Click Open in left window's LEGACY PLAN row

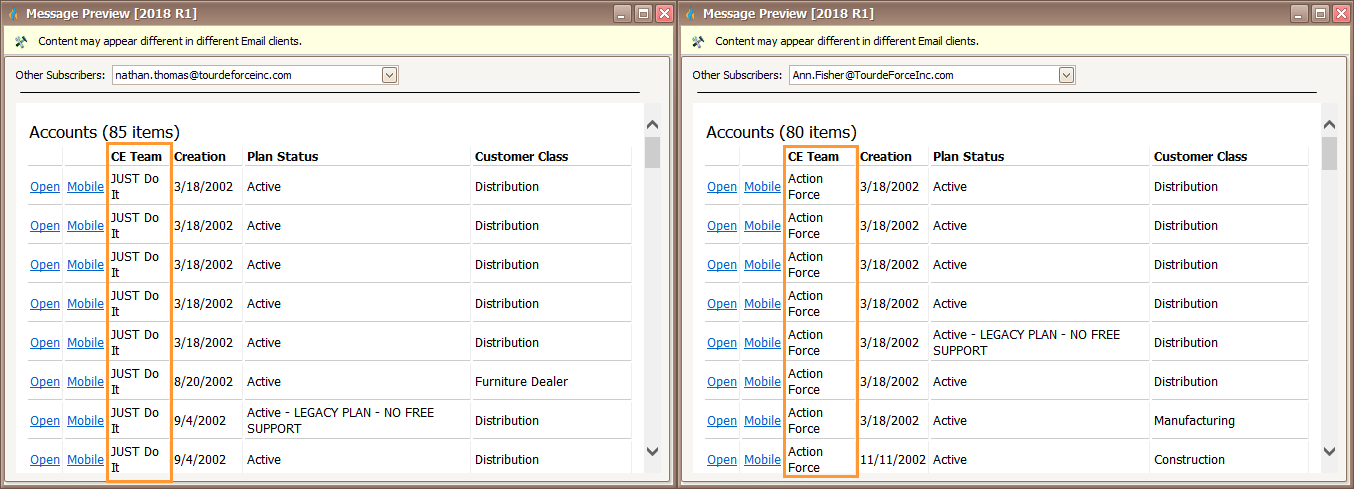45,420
